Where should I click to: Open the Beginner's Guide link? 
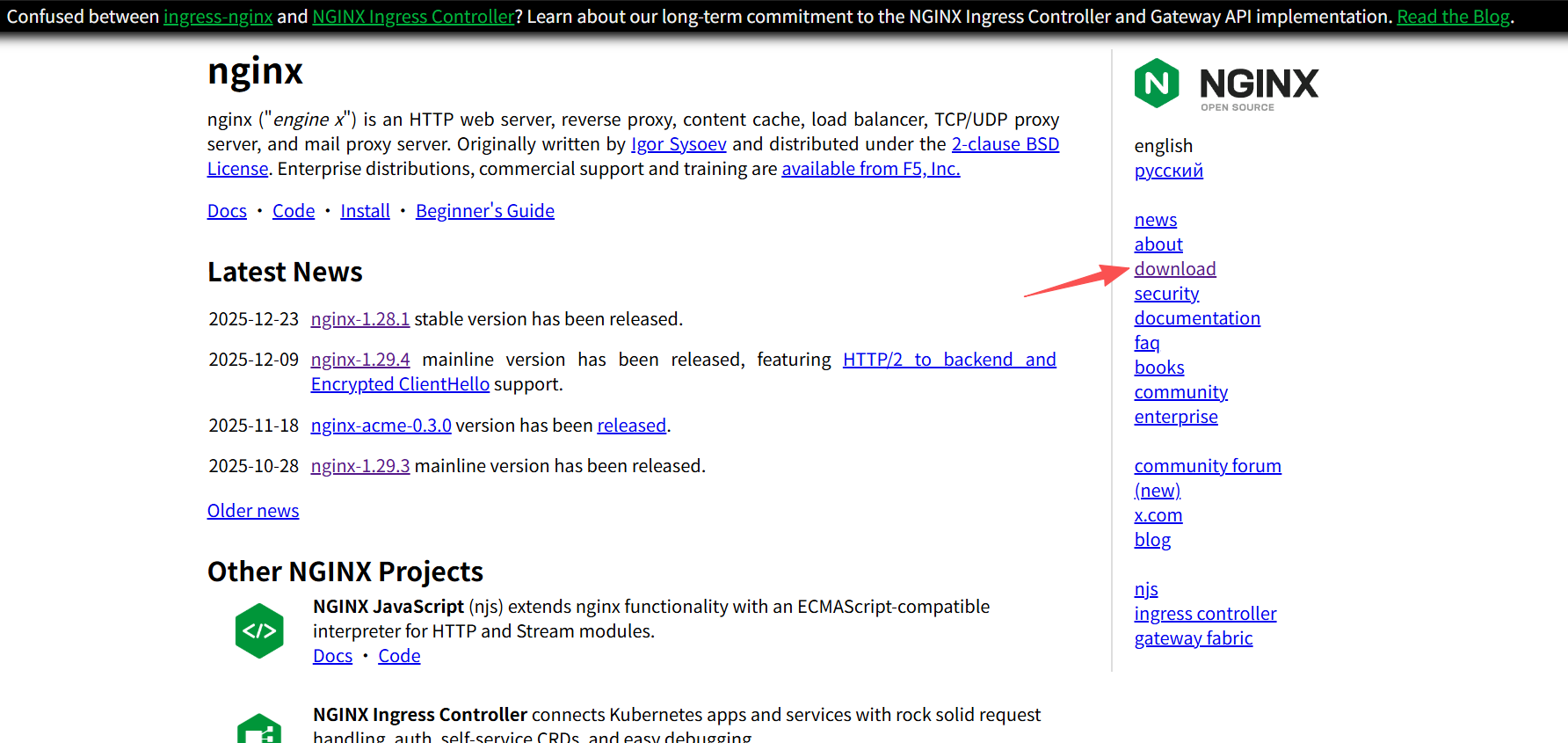(x=485, y=211)
